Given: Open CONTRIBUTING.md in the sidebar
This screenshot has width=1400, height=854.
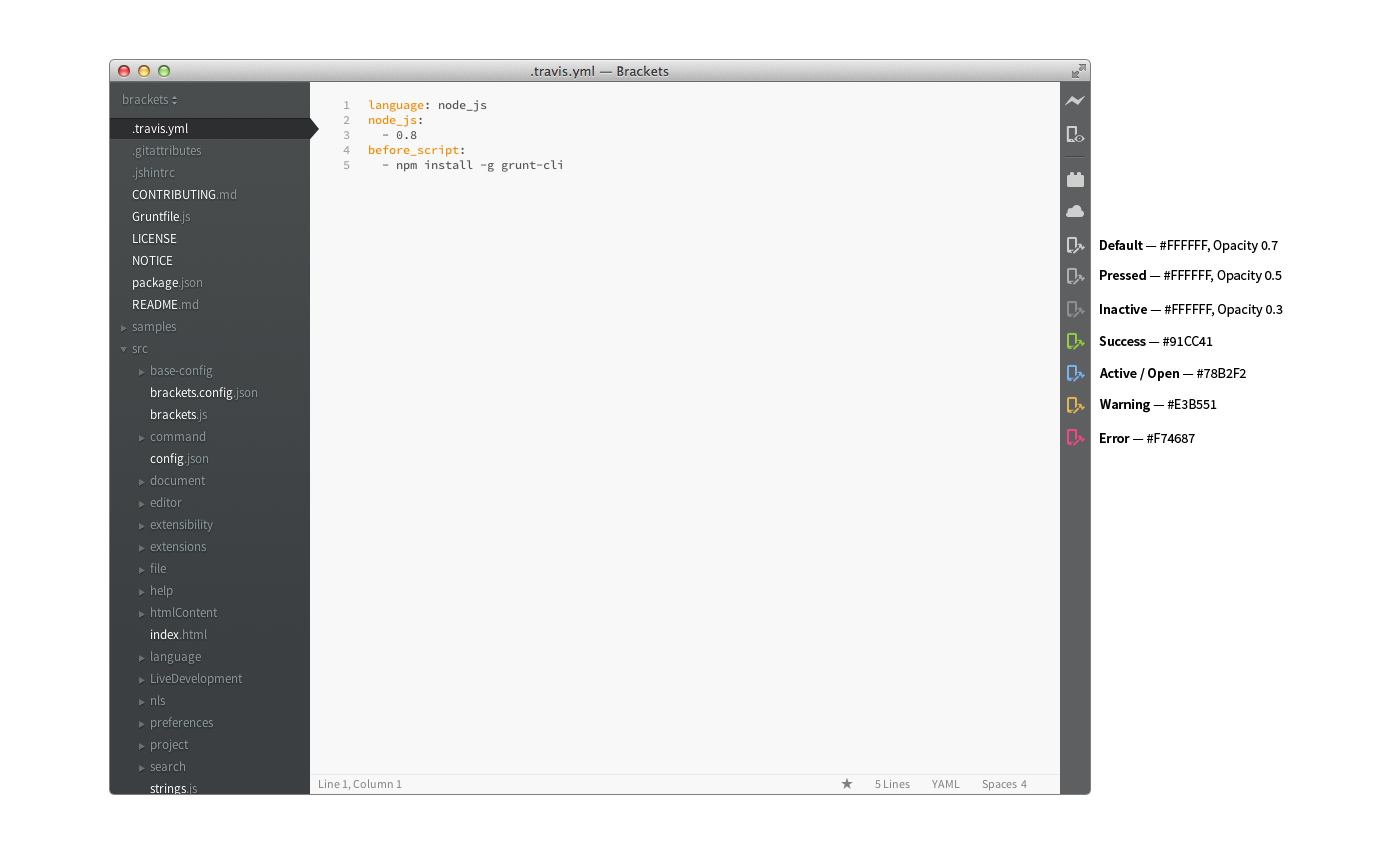Looking at the screenshot, I should pos(184,195).
